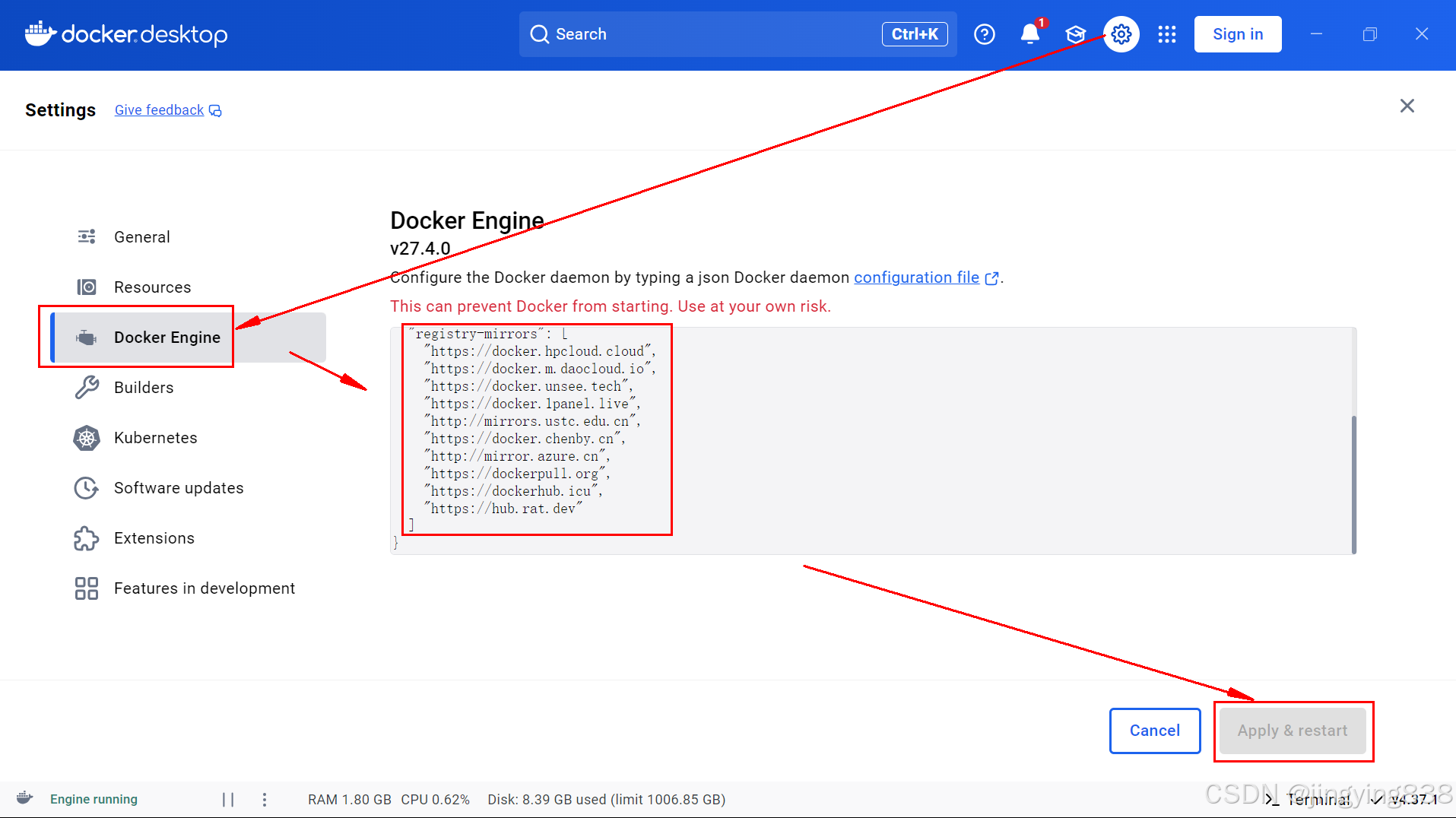The image size is (1456, 818).
Task: Switch to the General settings section
Action: 141,236
